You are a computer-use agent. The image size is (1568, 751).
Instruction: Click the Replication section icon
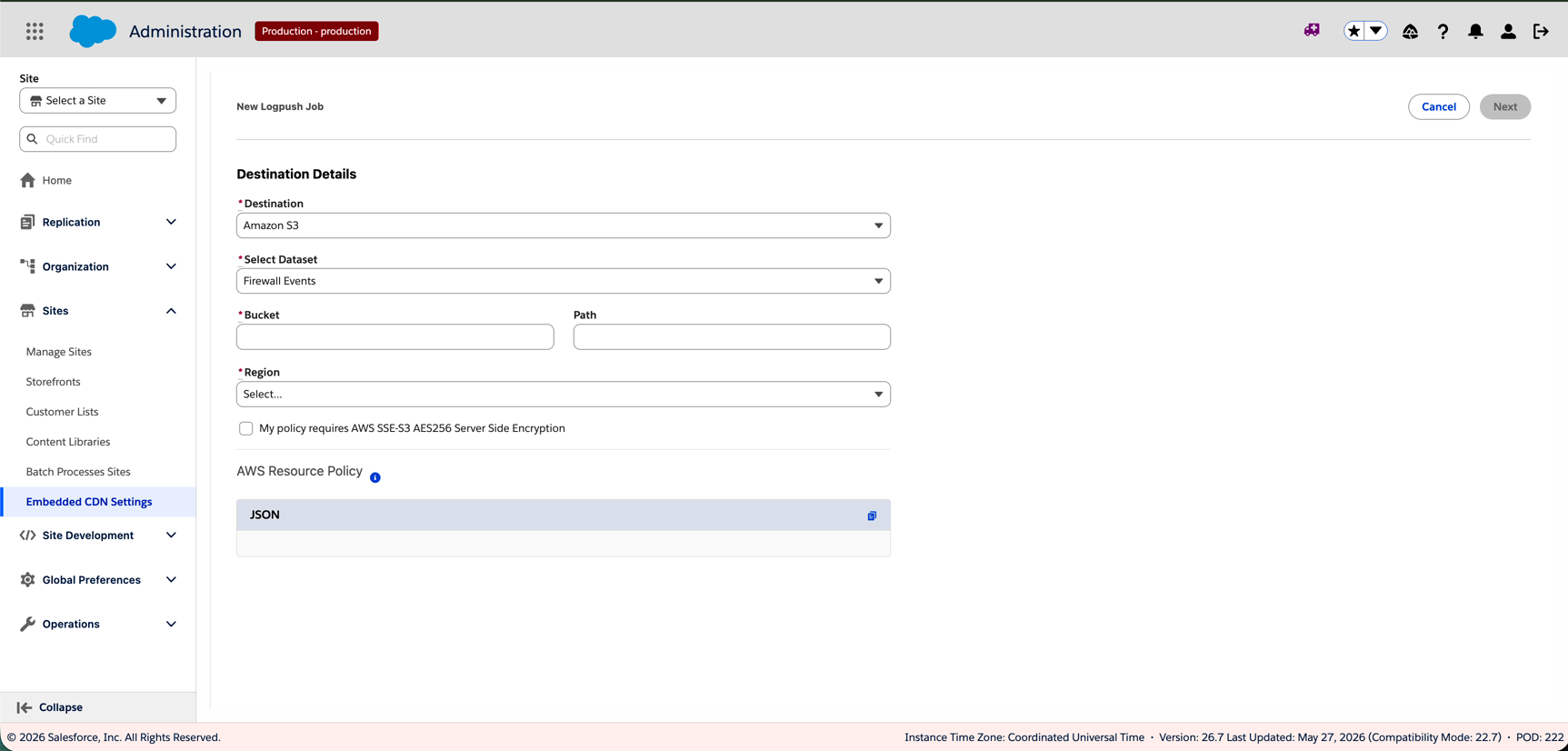click(27, 222)
